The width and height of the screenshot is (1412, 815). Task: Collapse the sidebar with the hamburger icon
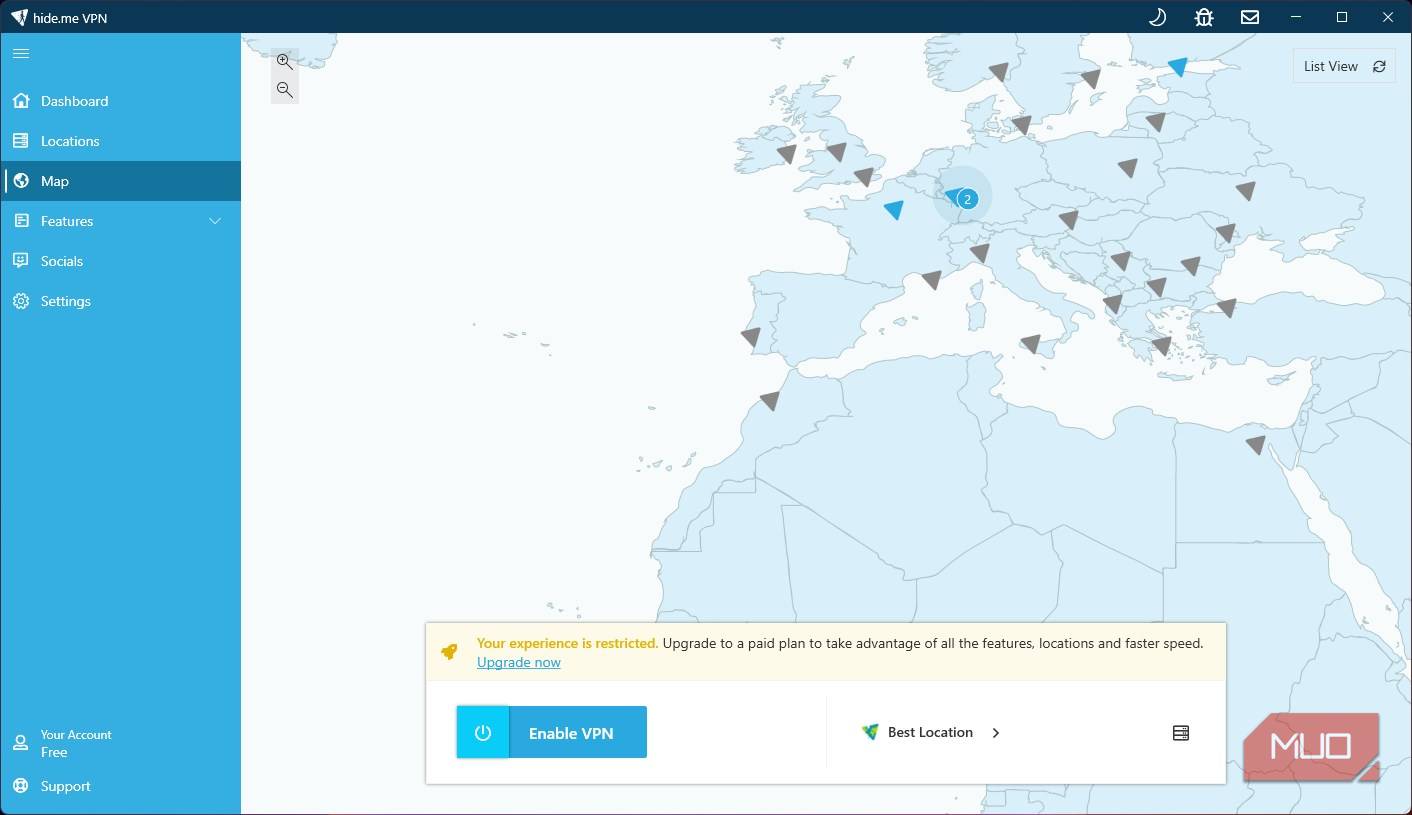click(20, 53)
